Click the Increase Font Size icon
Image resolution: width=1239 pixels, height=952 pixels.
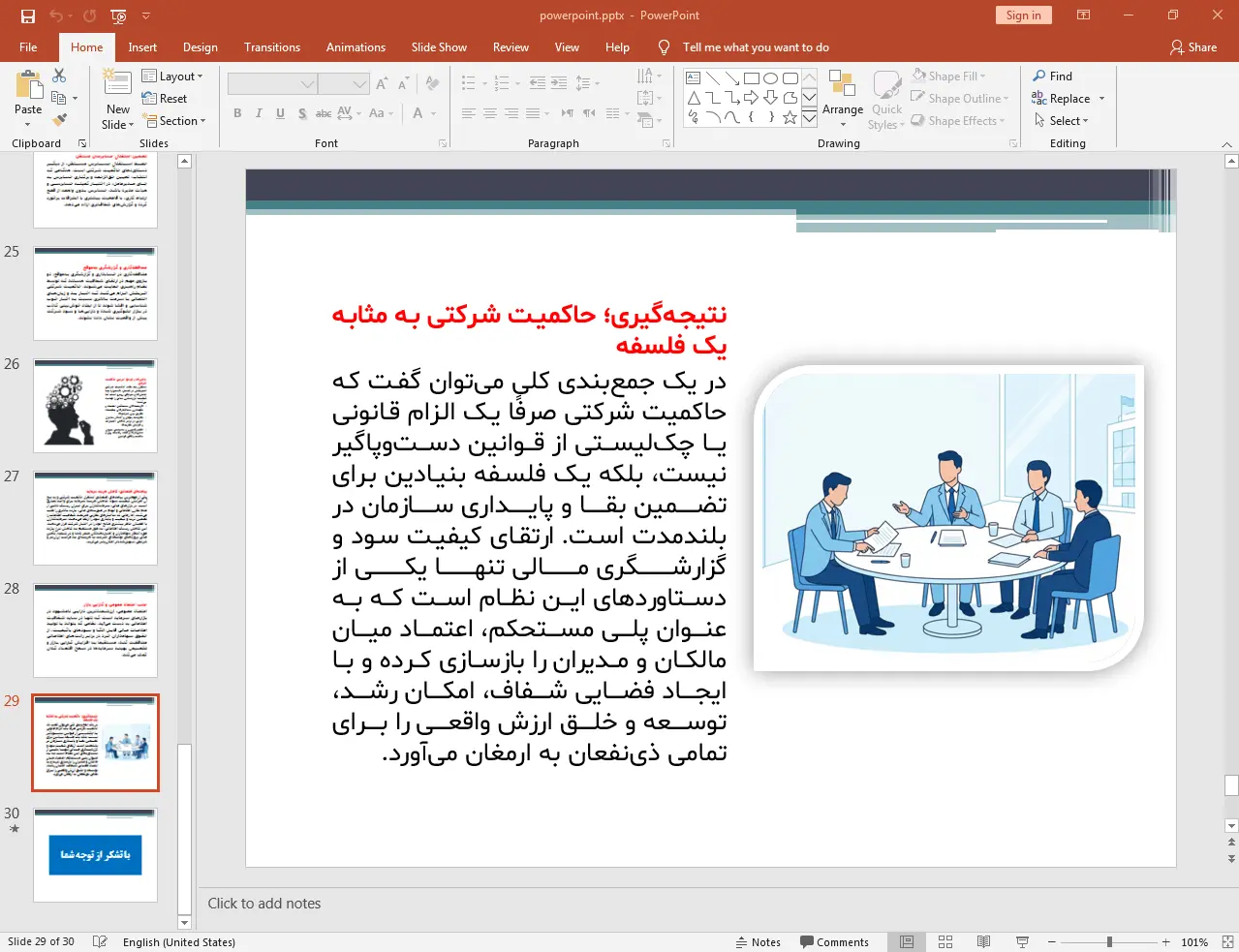[x=382, y=84]
